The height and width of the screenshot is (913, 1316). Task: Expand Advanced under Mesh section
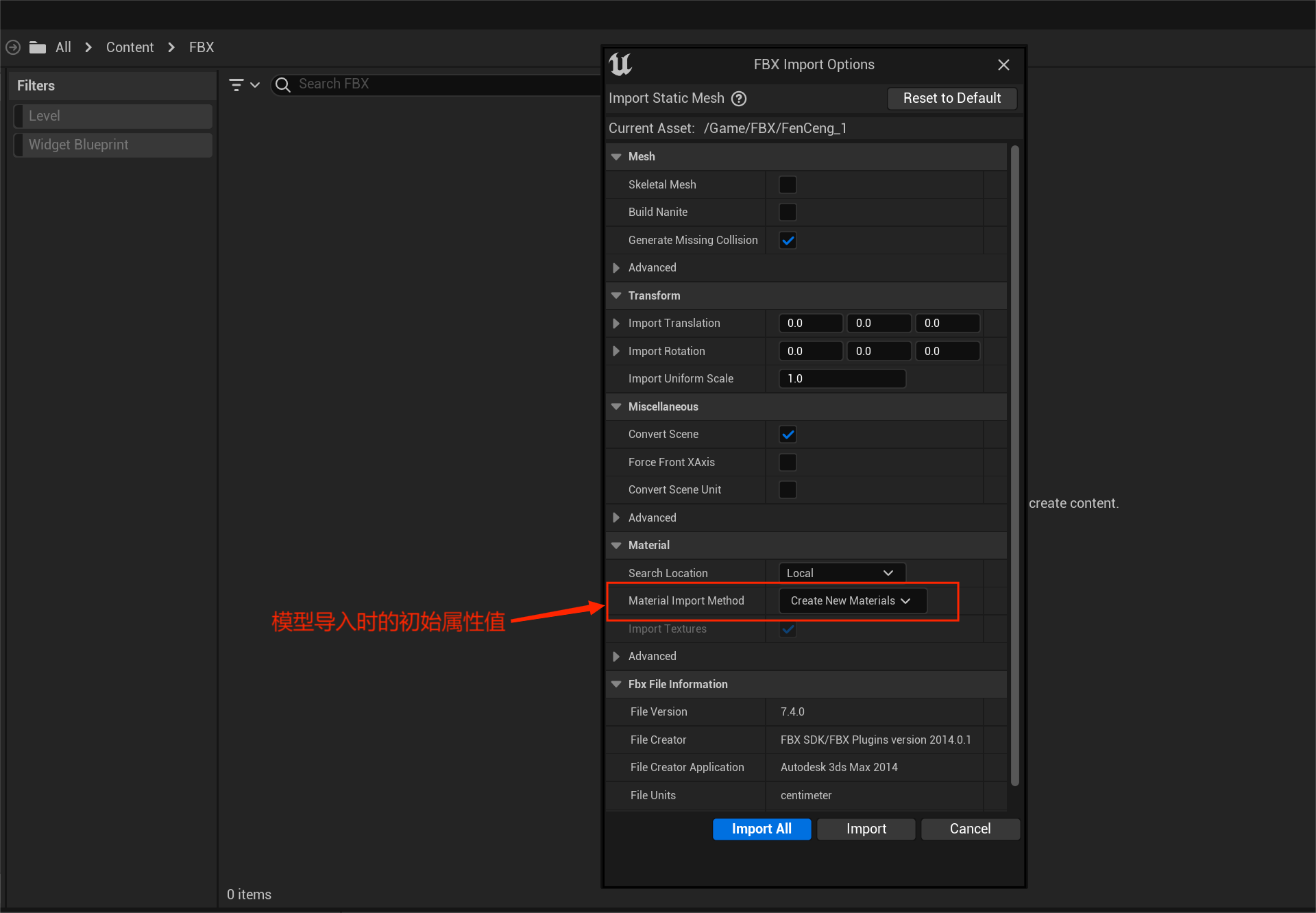pyautogui.click(x=616, y=268)
